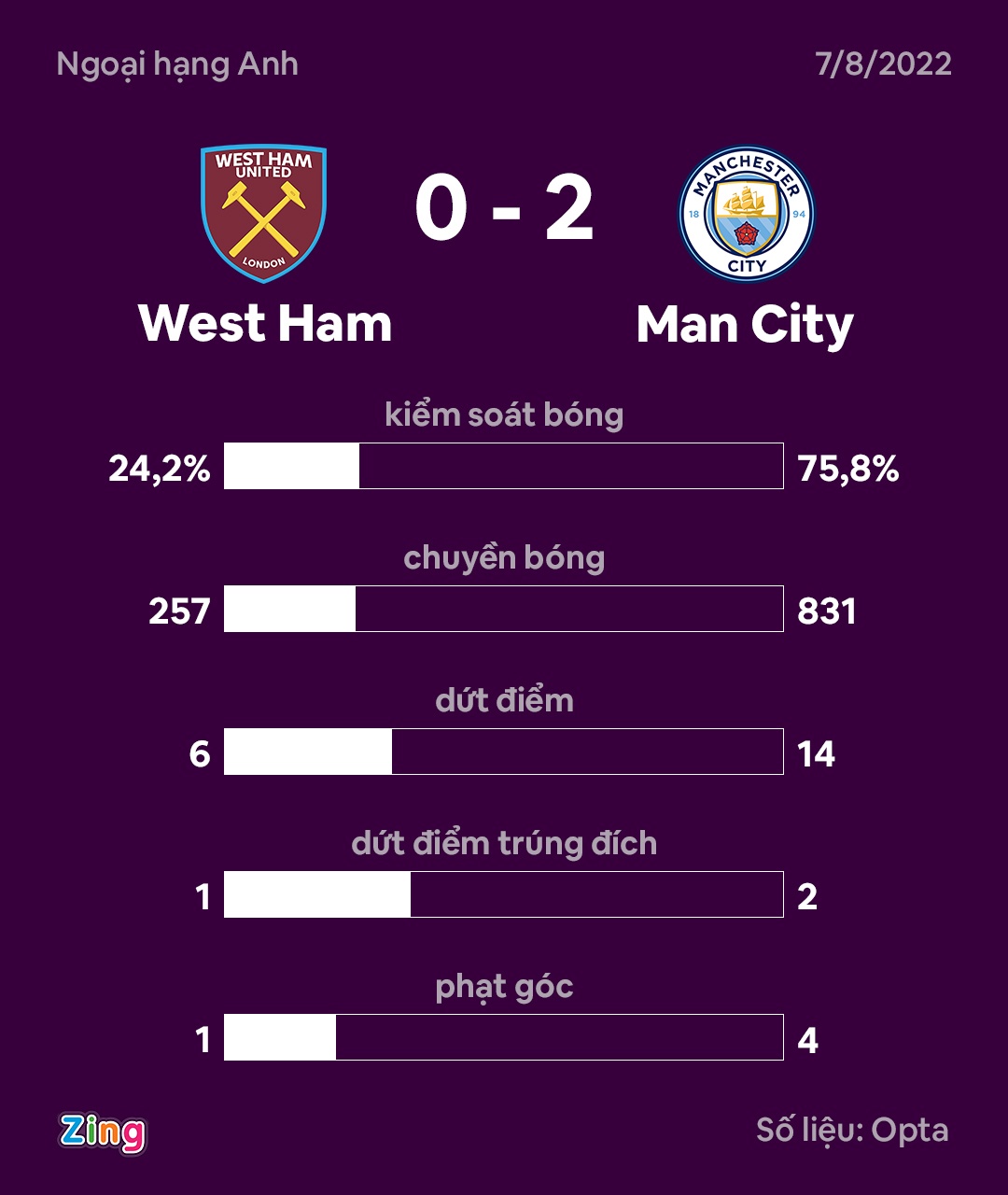
Task: Select the West Ham team name
Action: (x=265, y=323)
